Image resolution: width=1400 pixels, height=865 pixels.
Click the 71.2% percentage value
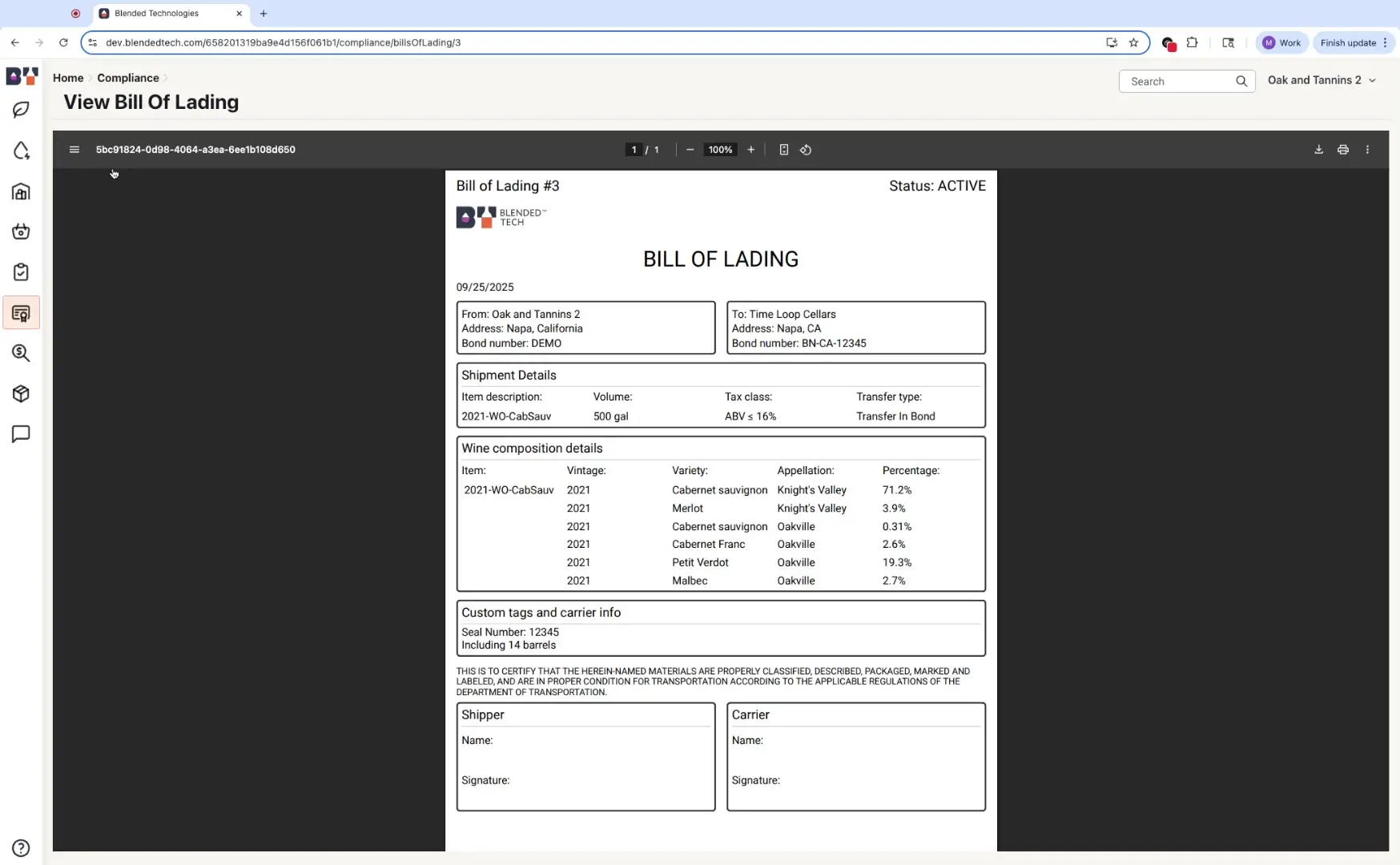pyautogui.click(x=896, y=490)
